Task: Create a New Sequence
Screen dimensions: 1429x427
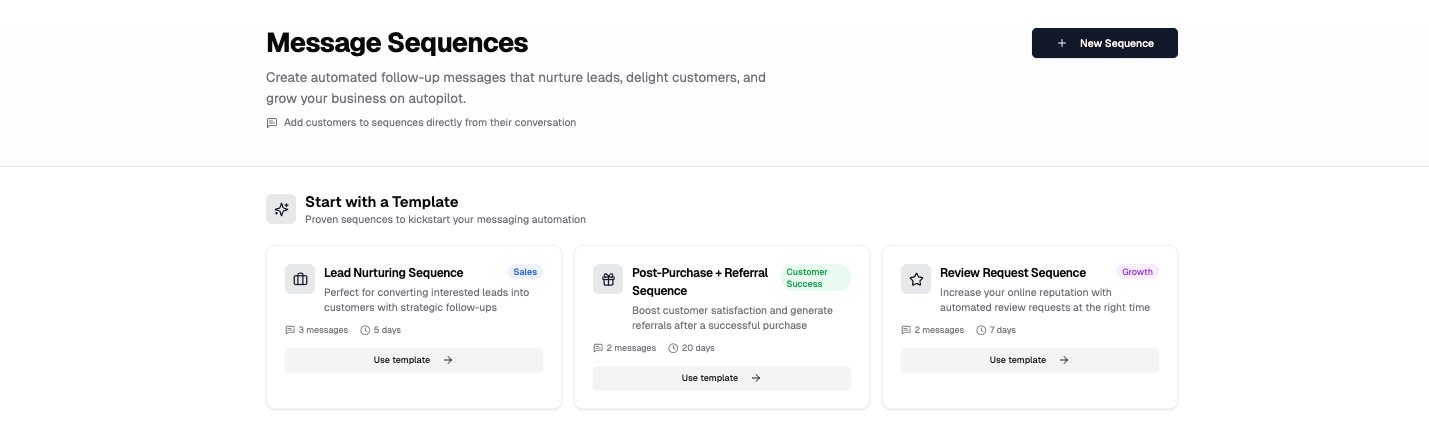Action: pyautogui.click(x=1104, y=43)
